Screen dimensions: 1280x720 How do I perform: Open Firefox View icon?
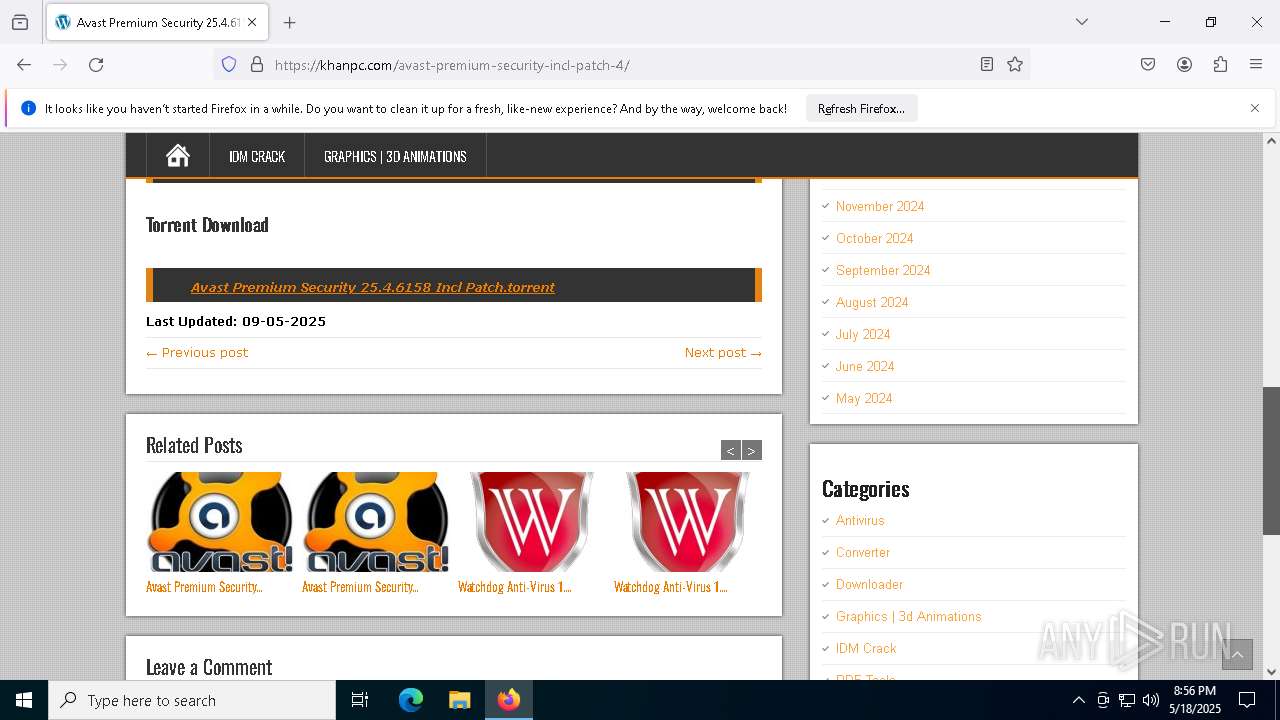coord(20,22)
